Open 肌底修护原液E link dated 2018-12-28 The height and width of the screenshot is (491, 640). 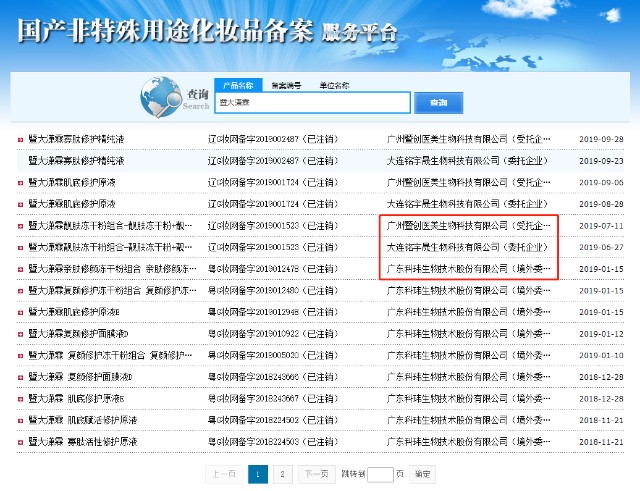[x=76, y=398]
